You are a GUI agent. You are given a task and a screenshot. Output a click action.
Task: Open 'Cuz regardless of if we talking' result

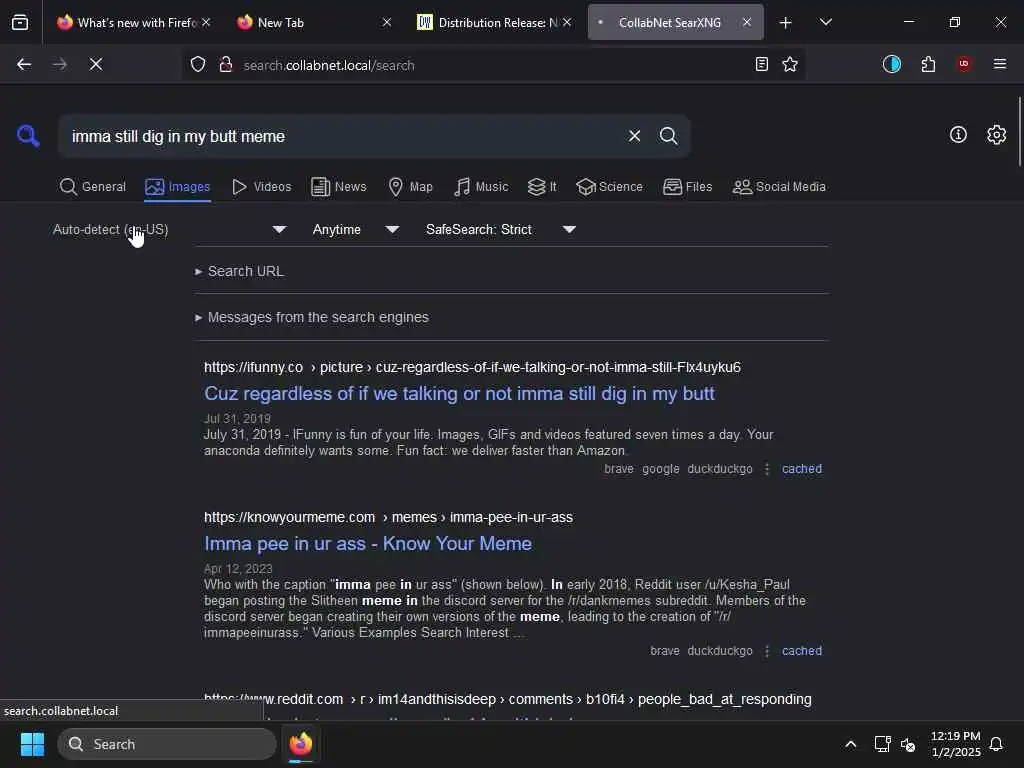coord(459,394)
